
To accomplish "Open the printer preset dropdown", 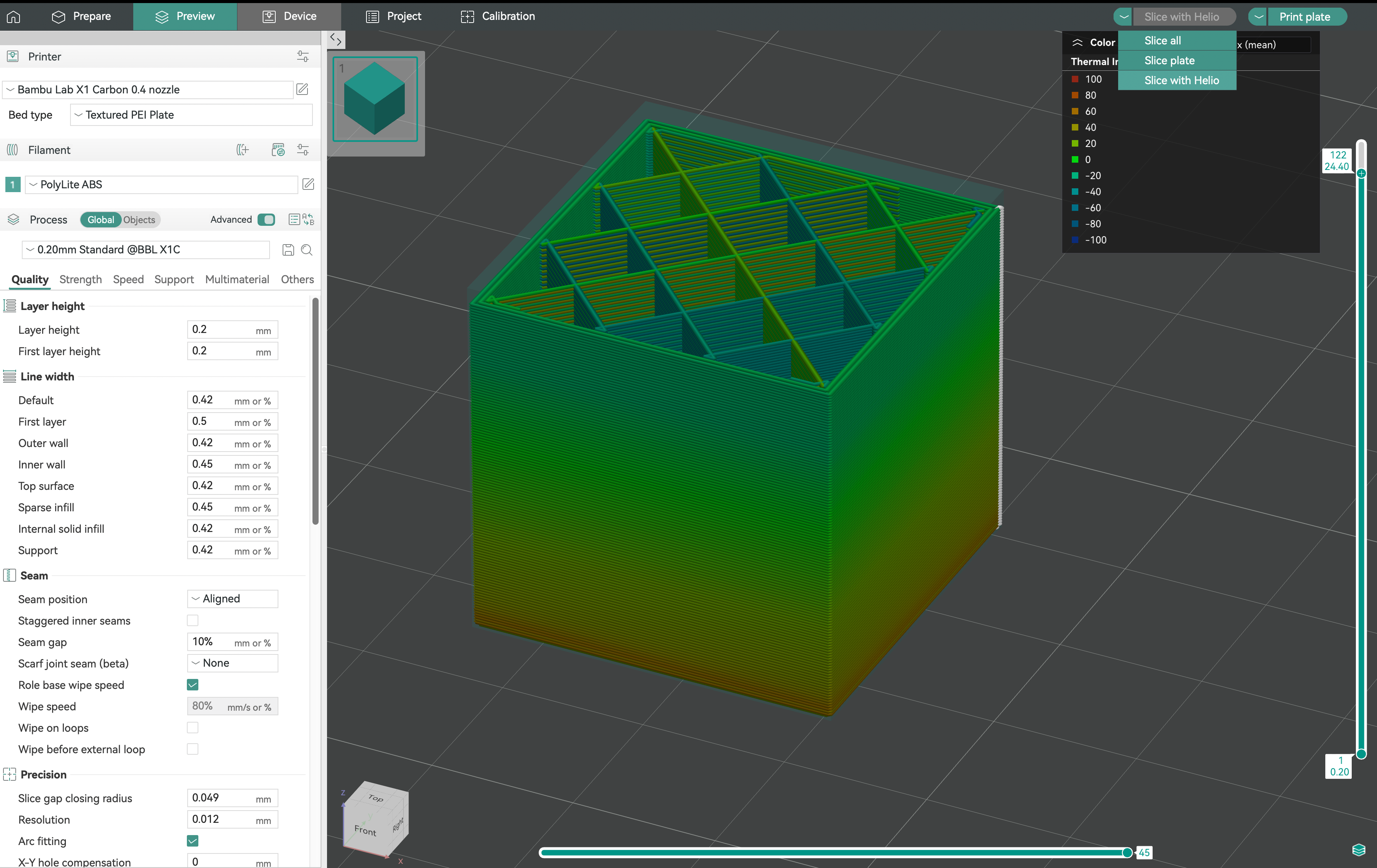I will (x=148, y=89).
